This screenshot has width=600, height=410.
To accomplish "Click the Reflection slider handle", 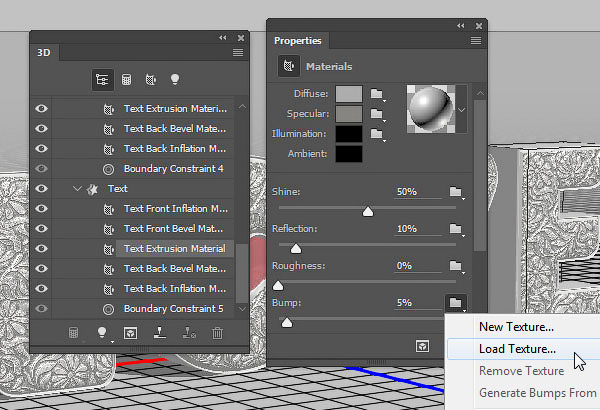I will 296,249.
